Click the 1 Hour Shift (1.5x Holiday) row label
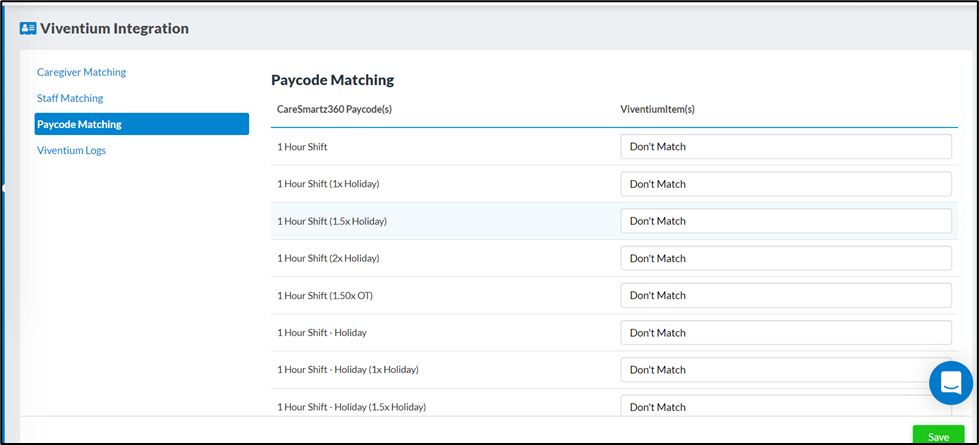 [x=331, y=221]
